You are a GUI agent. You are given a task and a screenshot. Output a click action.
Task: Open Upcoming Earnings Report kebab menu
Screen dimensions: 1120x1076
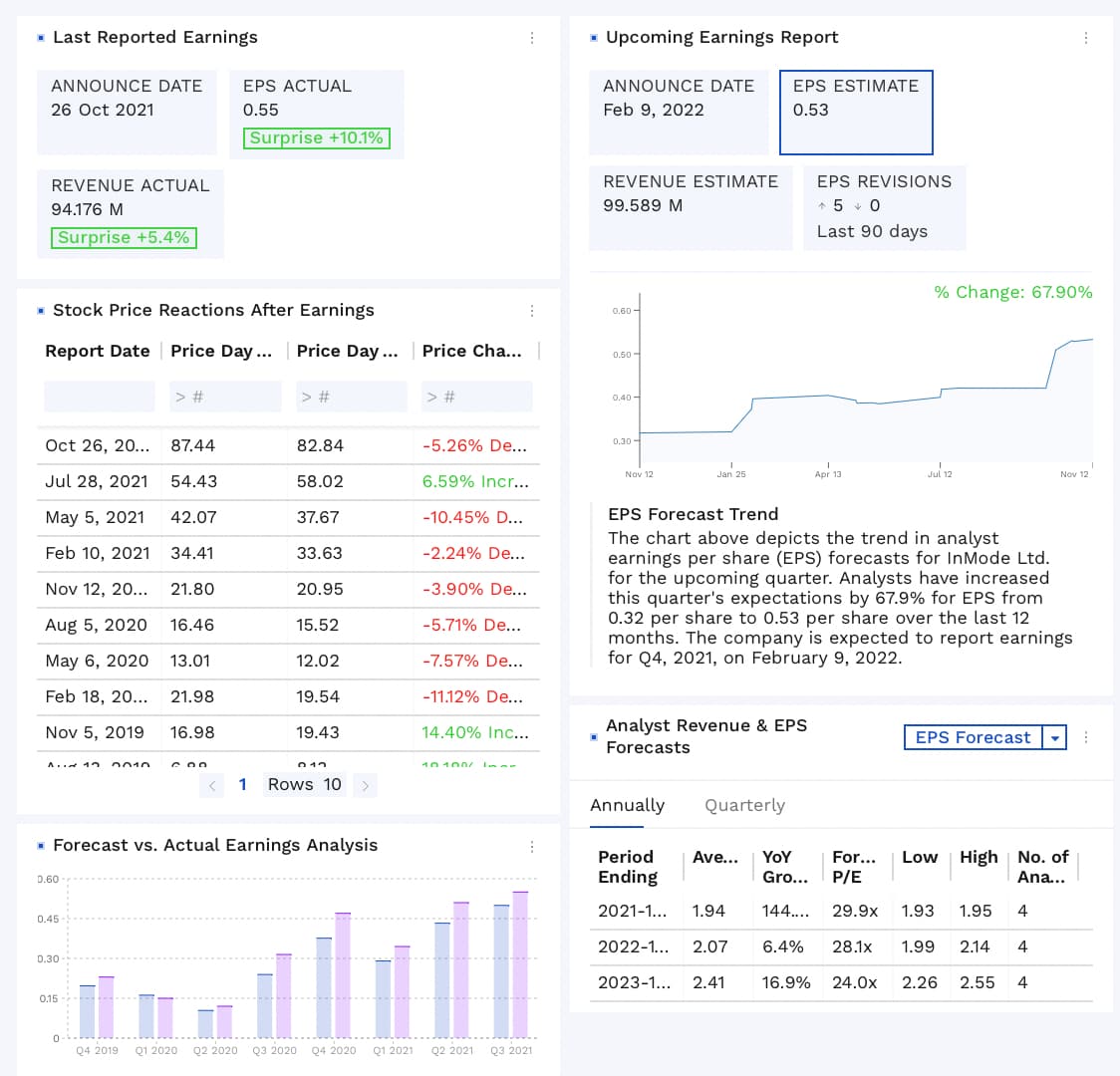[1085, 38]
